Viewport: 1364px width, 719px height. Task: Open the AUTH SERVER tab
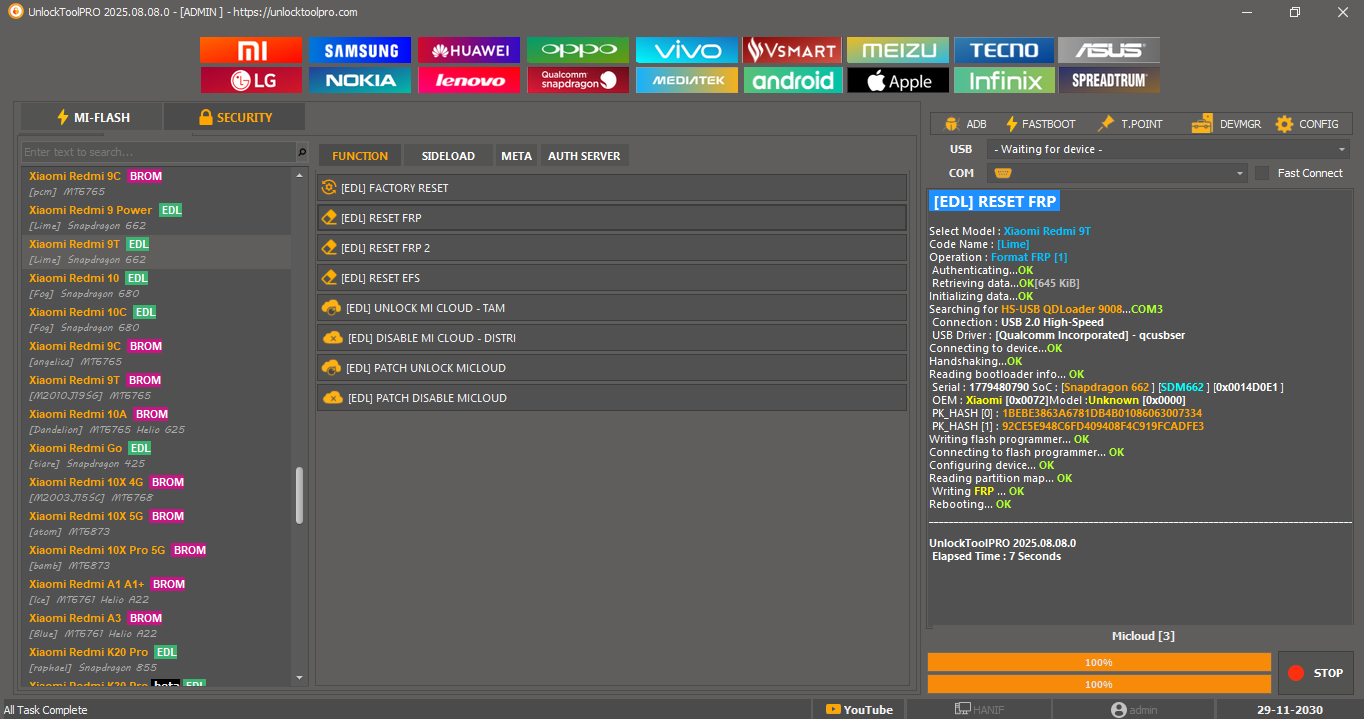[x=583, y=155]
